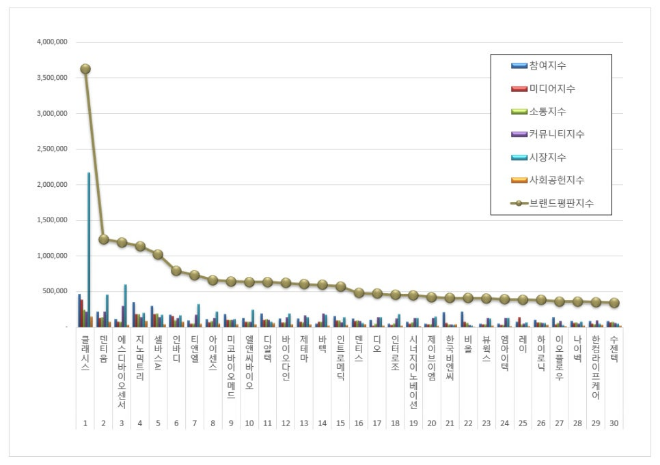Screen dimensions: 660x465
Task: Click the highest line marker above 클래시스
Action: 85,69
